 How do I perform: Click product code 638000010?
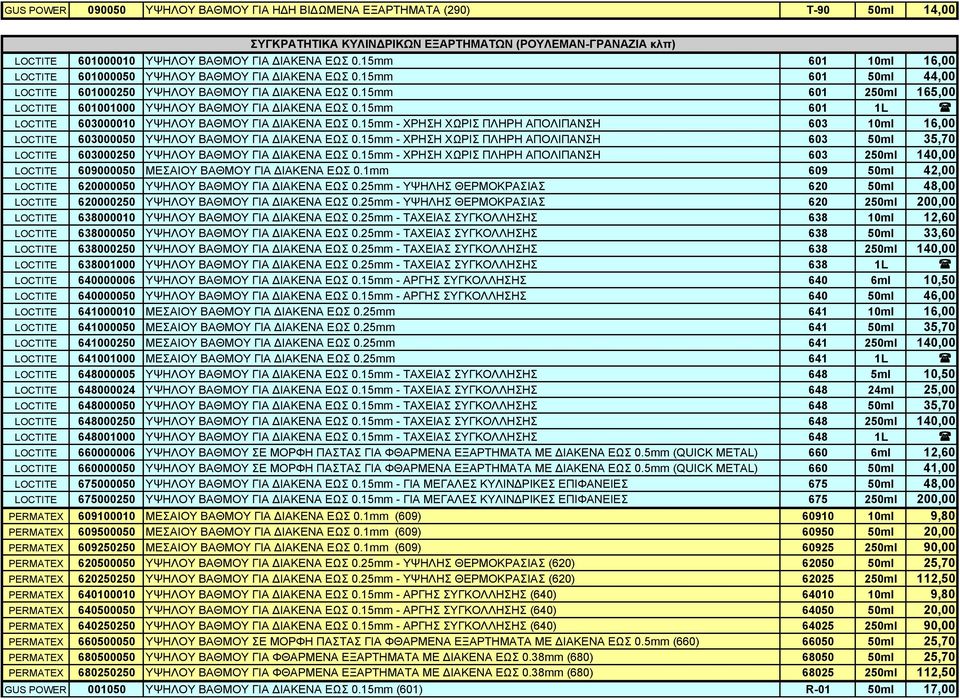coord(107,217)
